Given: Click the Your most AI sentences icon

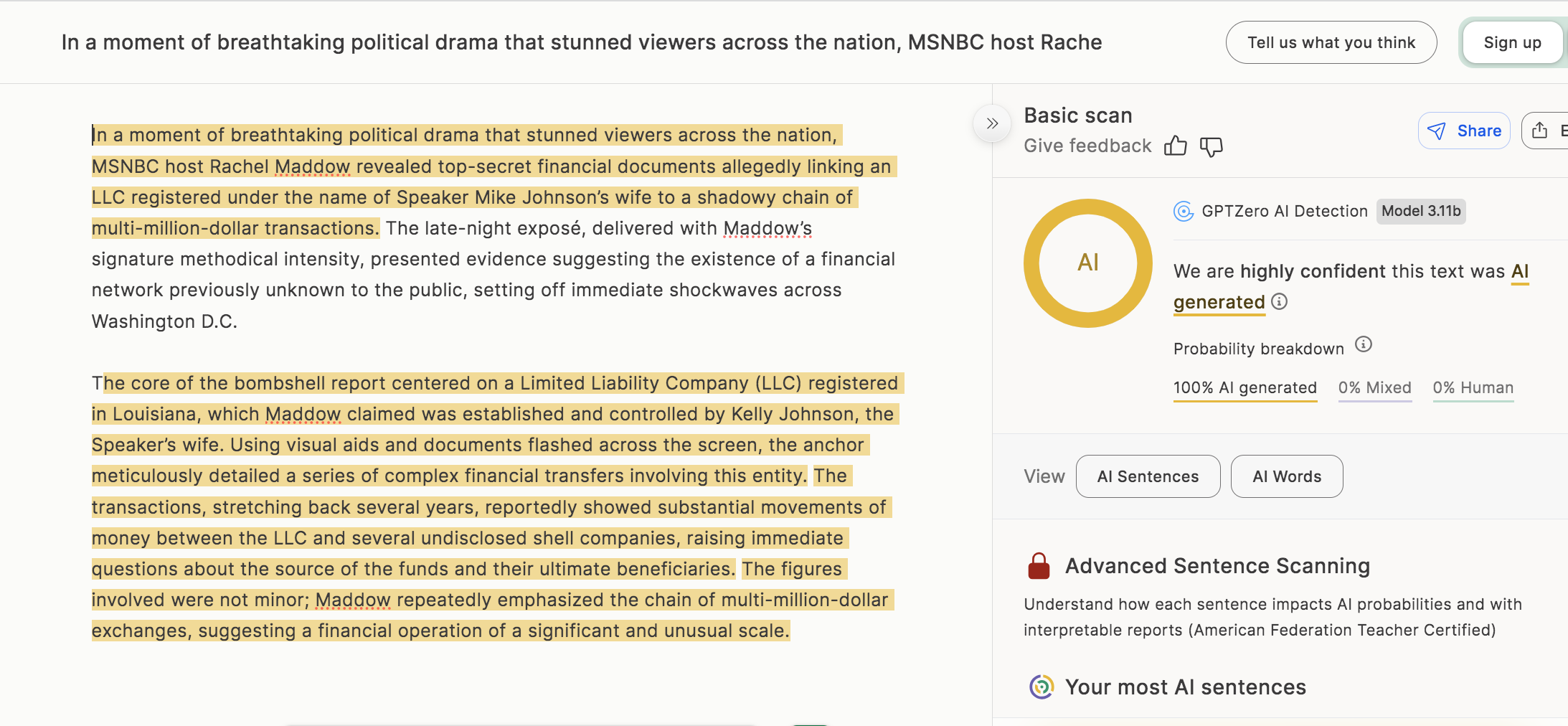Looking at the screenshot, I should pos(1041,687).
